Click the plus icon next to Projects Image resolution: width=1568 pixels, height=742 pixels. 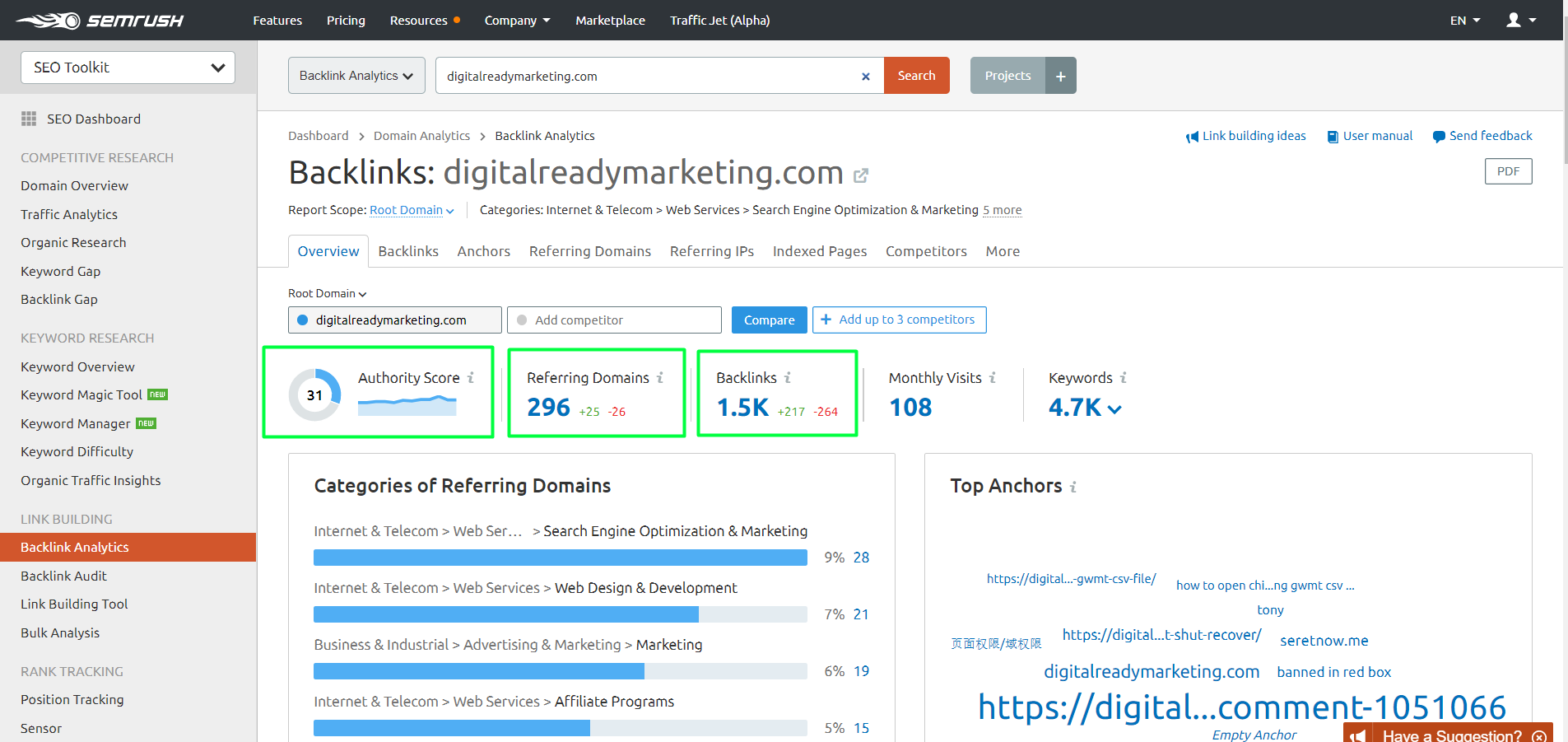click(1060, 76)
